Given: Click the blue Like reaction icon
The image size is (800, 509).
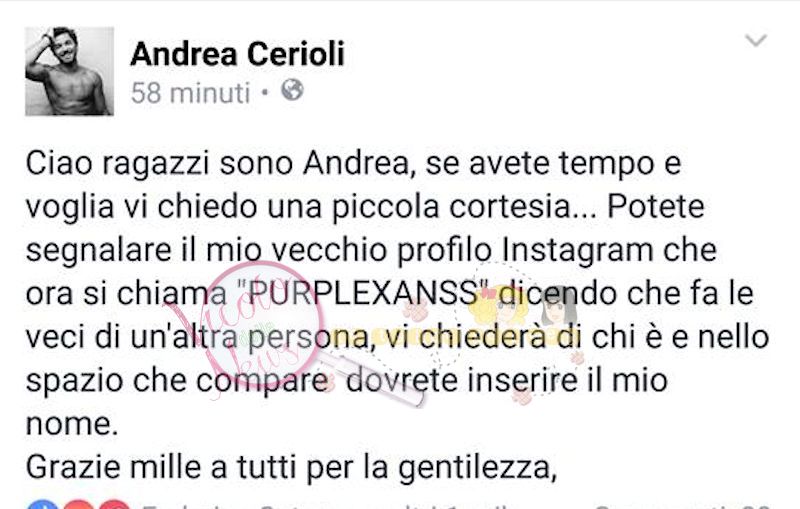Looking at the screenshot, I should tap(42, 504).
